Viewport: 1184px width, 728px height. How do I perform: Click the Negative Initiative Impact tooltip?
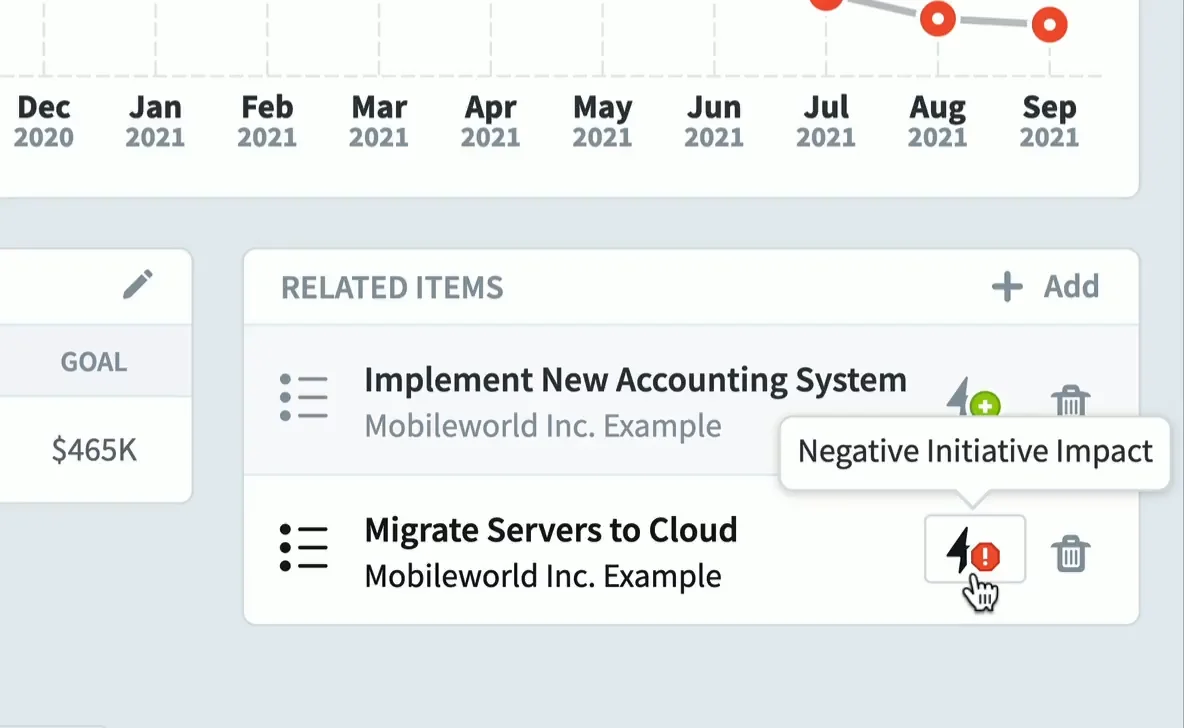(975, 452)
